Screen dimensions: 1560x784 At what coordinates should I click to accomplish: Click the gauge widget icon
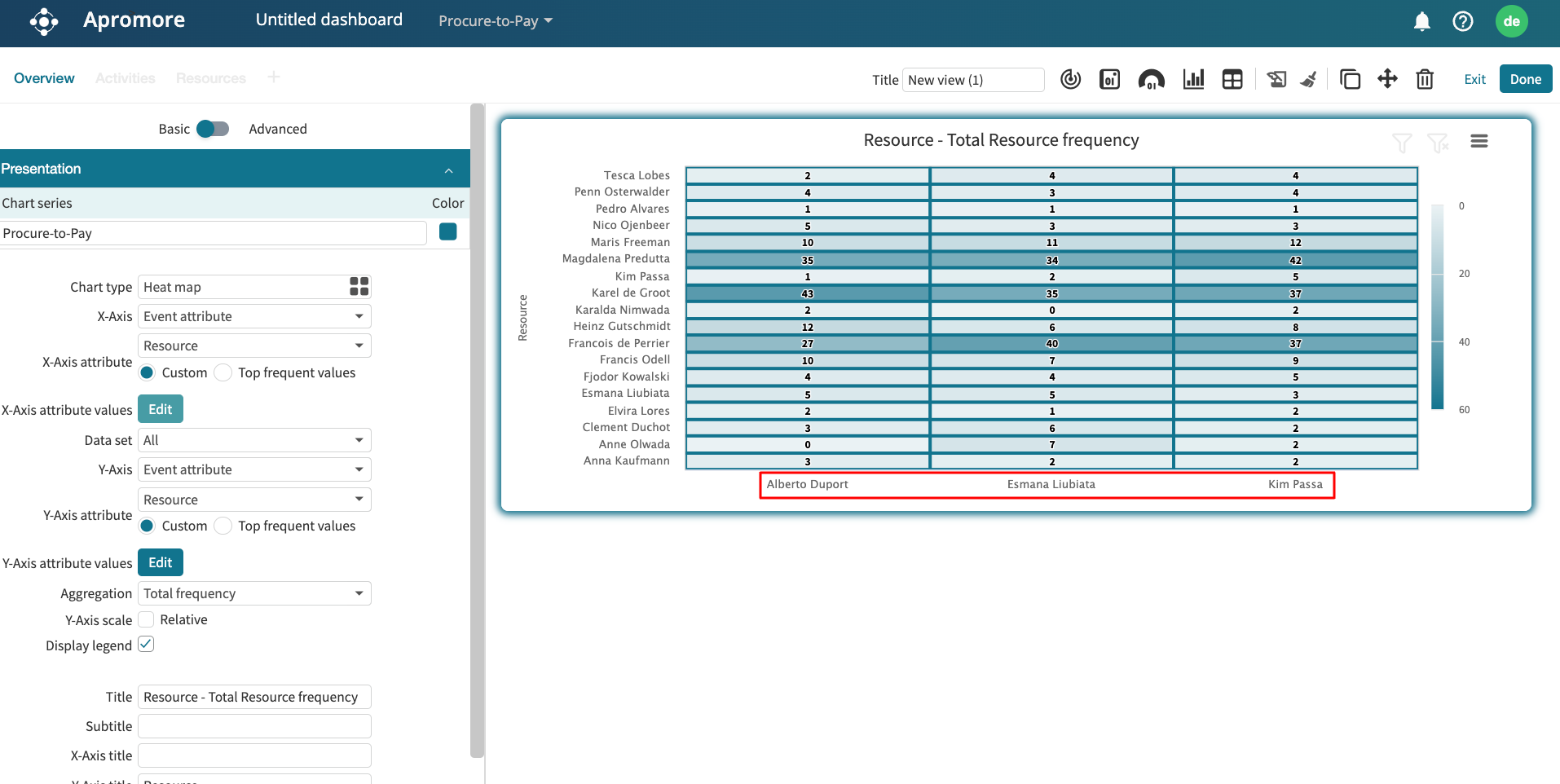1151,79
